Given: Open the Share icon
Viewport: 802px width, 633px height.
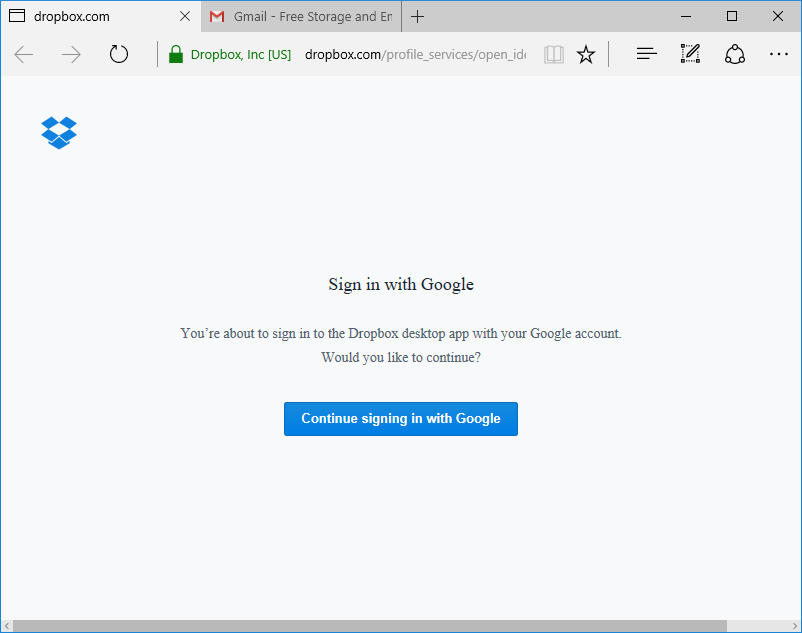Looking at the screenshot, I should (734, 54).
